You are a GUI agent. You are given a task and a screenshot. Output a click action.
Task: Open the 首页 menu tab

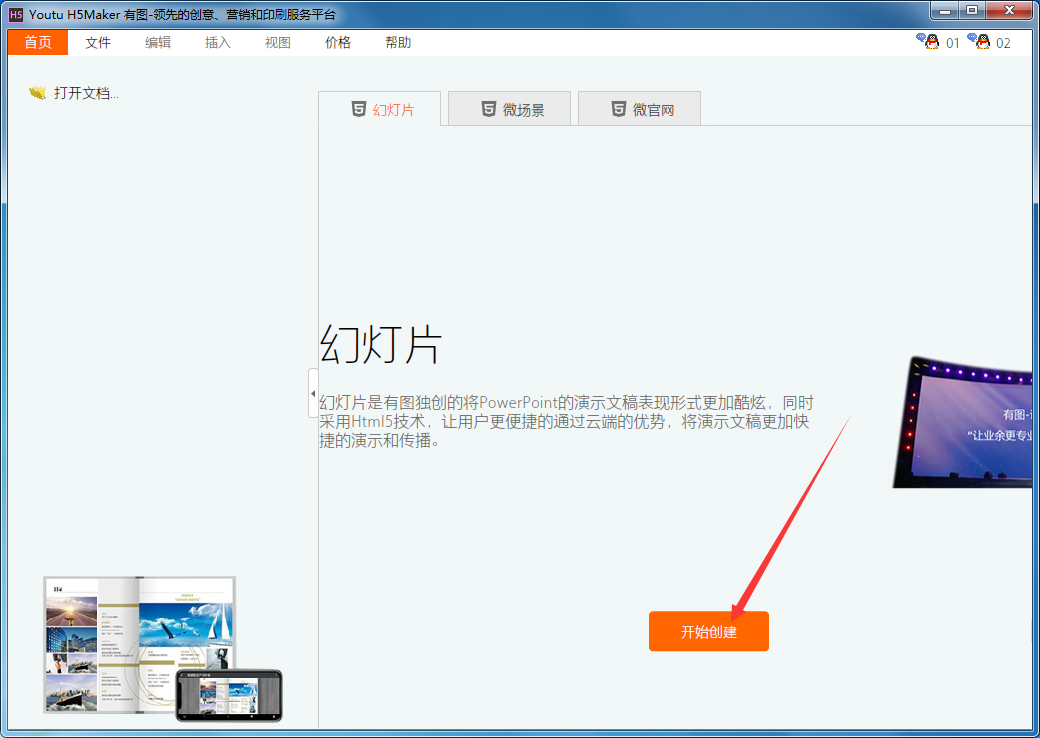(38, 42)
